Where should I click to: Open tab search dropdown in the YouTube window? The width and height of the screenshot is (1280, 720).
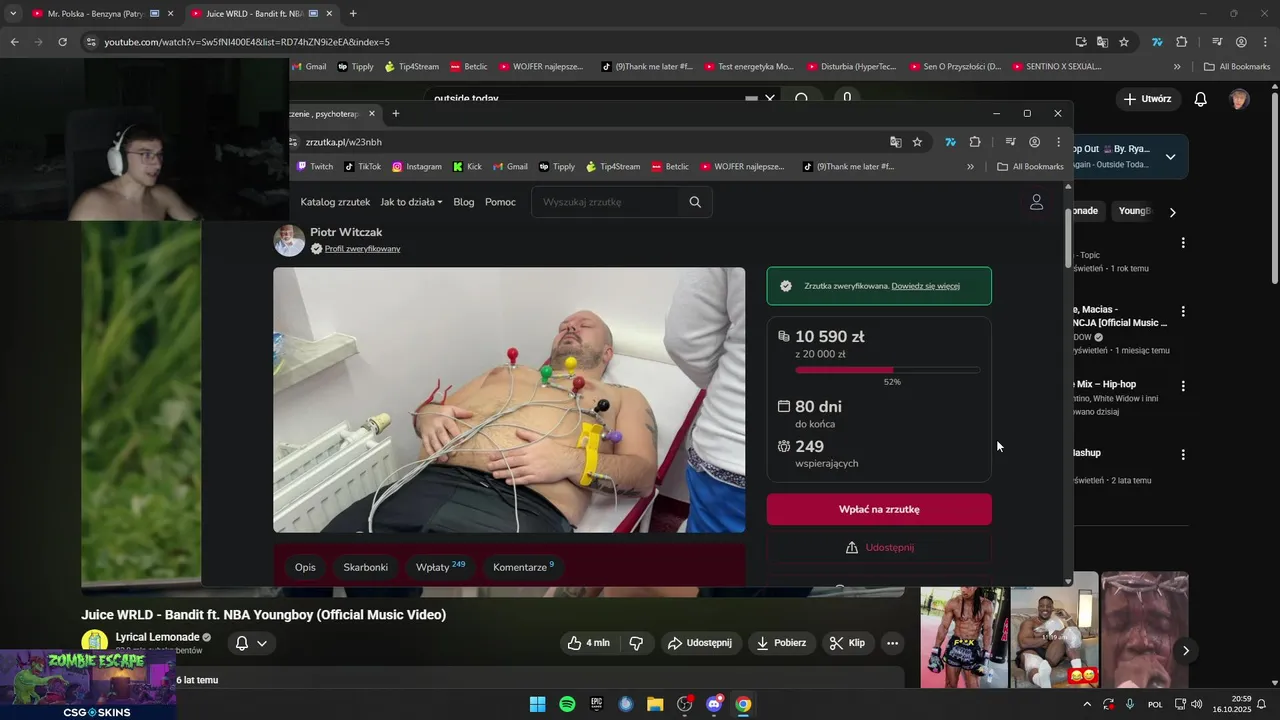[x=13, y=14]
